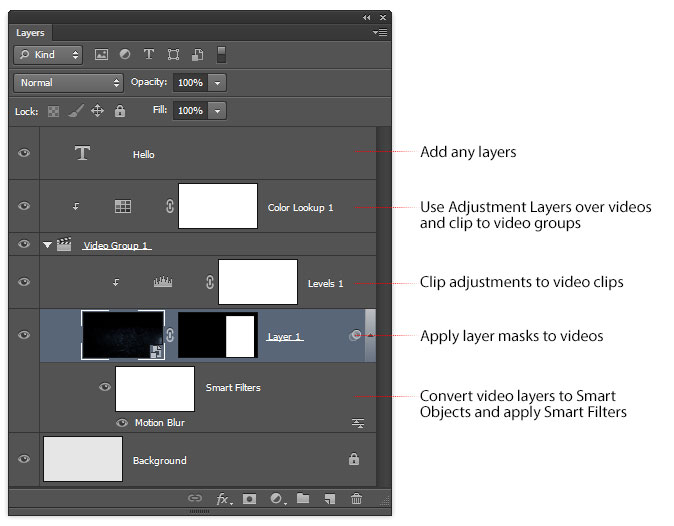Click the lock transparent pixels icon
The image size is (674, 526).
coord(54,111)
